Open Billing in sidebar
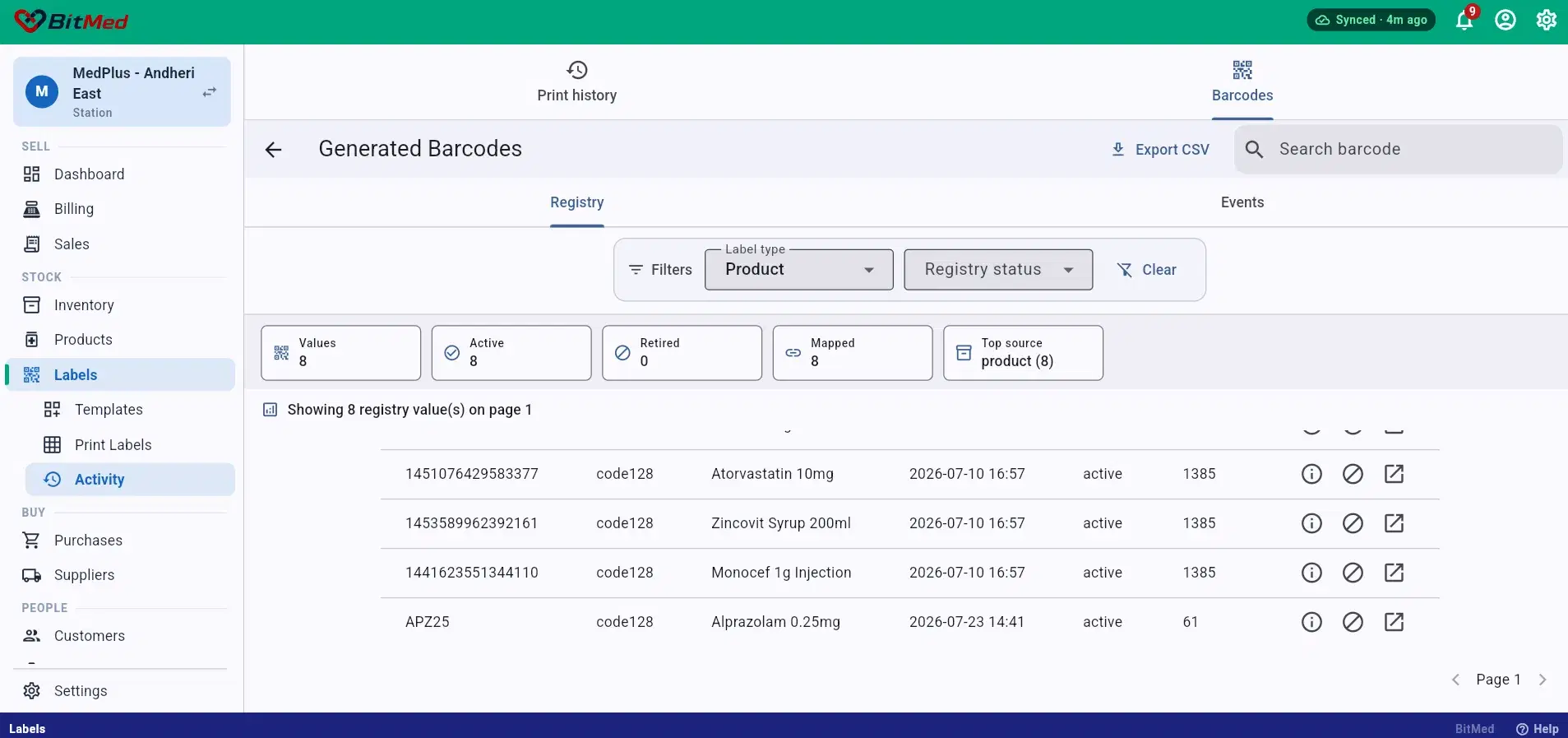This screenshot has height=738, width=1568. coord(122,209)
